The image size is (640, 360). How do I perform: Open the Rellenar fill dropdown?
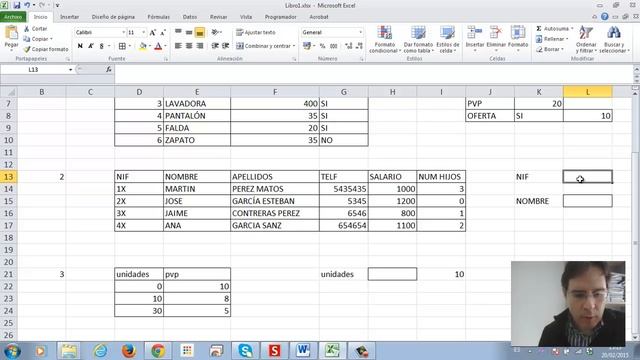pos(552,39)
